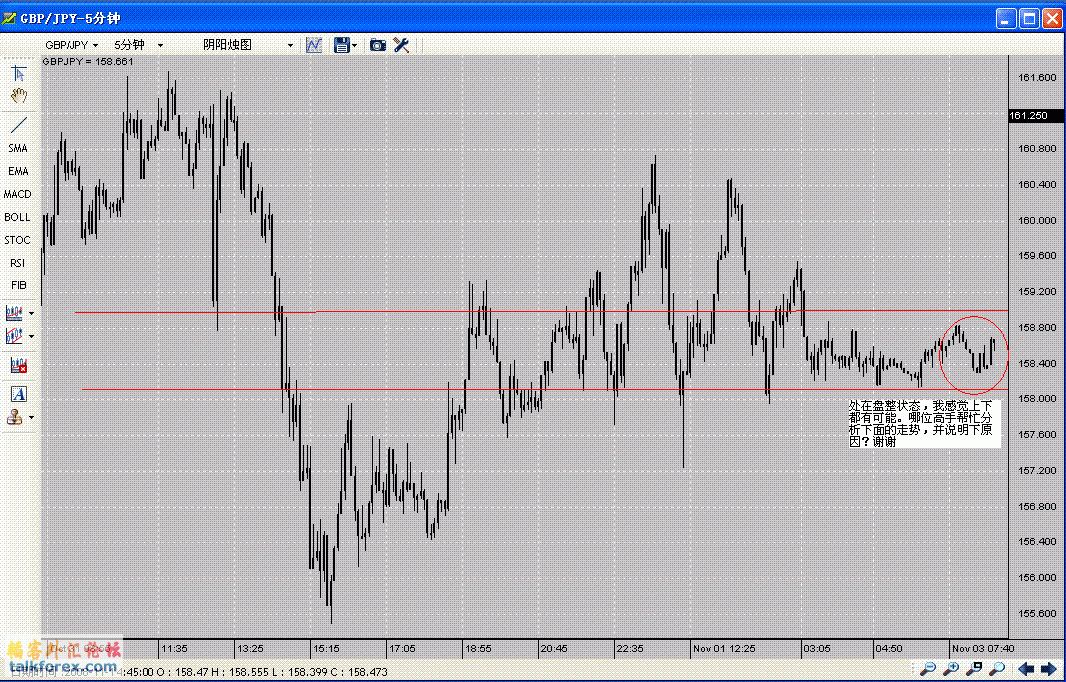Viewport: 1066px width, 682px height.
Task: Open the 5分钟 timeframe dropdown
Action: coord(138,45)
